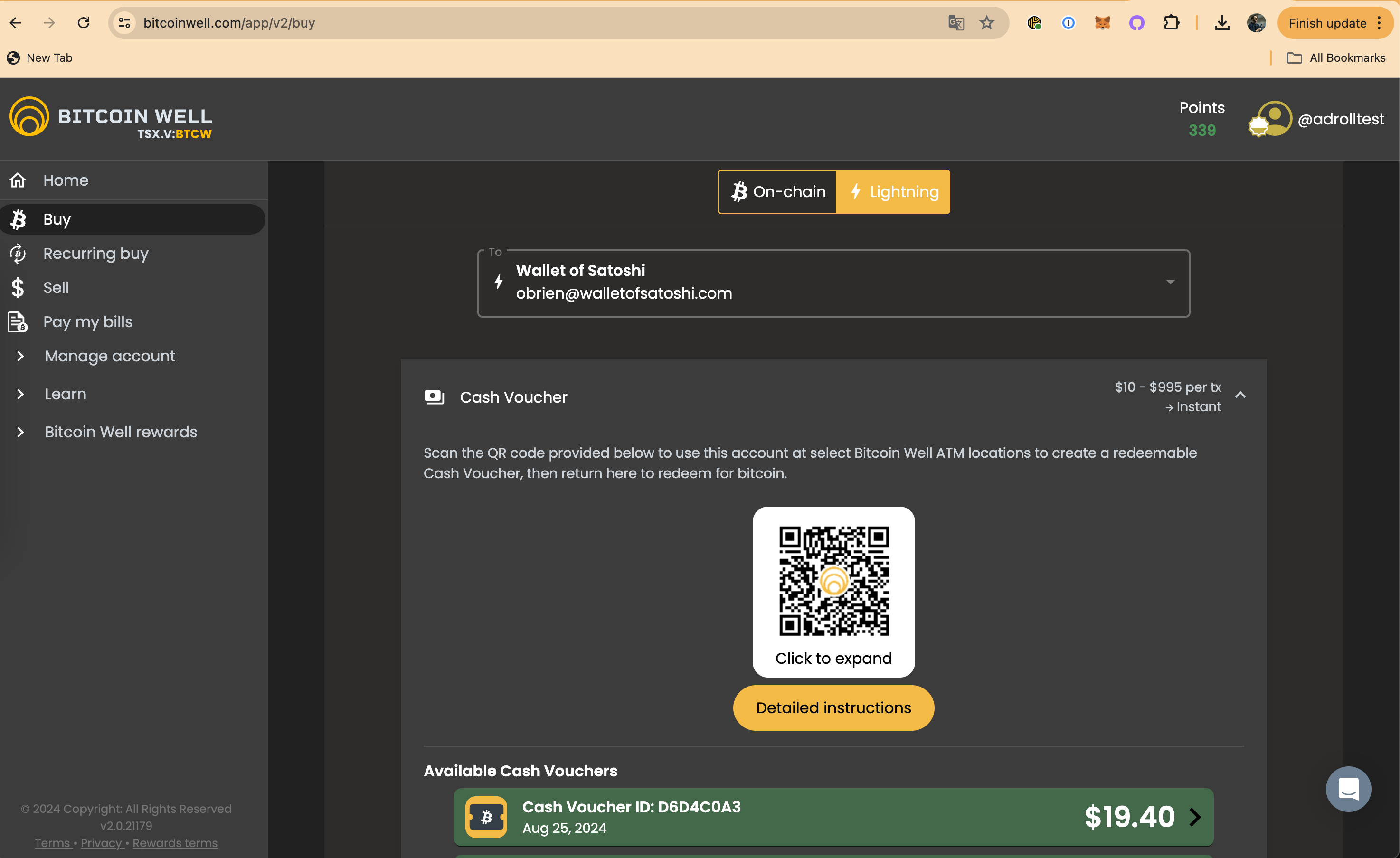This screenshot has width=1400, height=858.
Task: Click the browser forward arrow
Action: [x=49, y=23]
